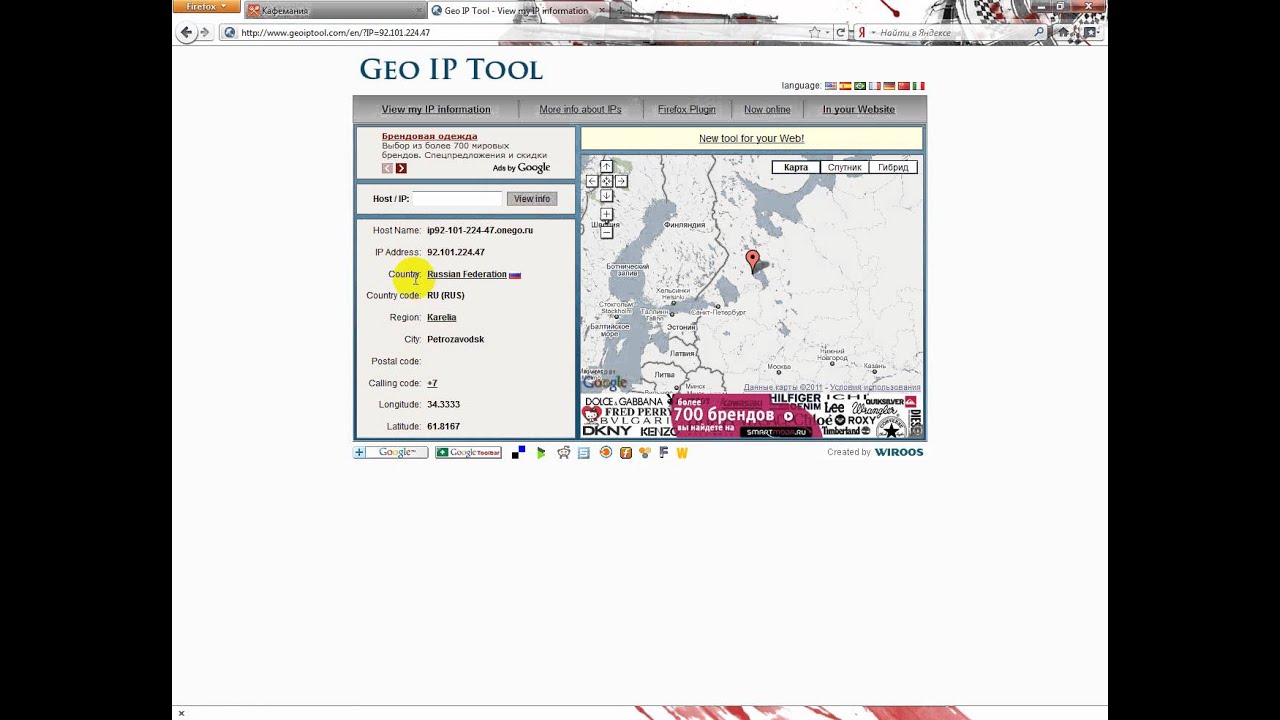Viewport: 1280px width, 720px height.
Task: Open the Брендовая одежда ad link
Action: tap(429, 136)
